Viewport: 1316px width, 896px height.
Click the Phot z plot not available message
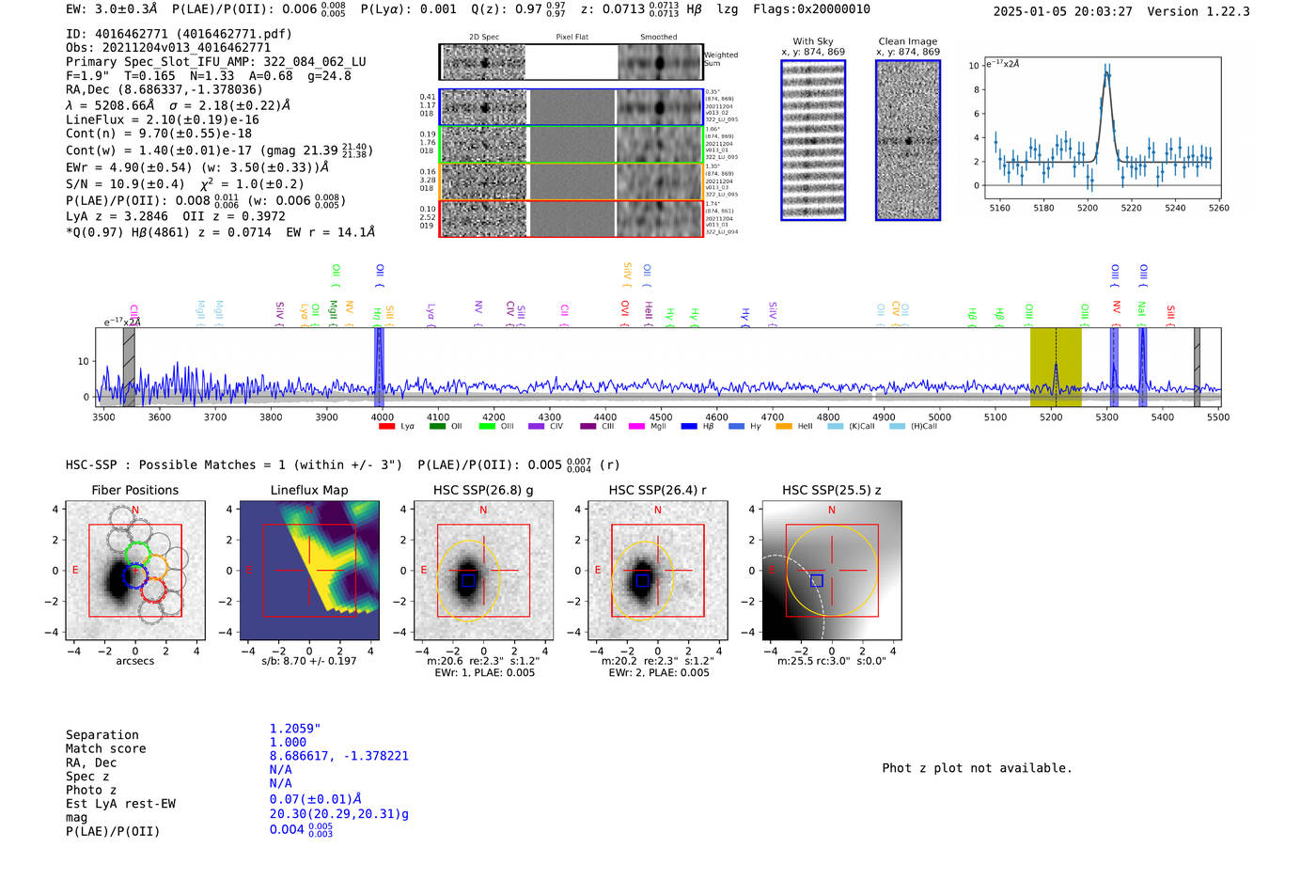point(978,768)
